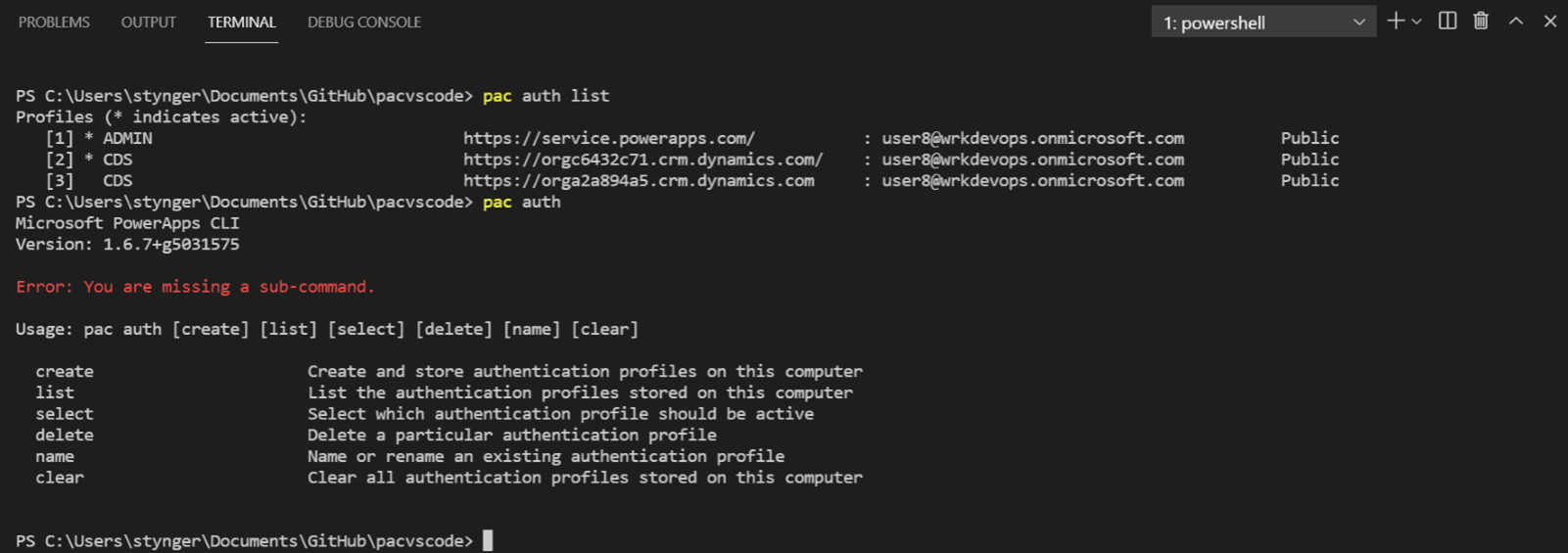Open the orga2a894a5.crm.dynamics.com link

[638, 181]
